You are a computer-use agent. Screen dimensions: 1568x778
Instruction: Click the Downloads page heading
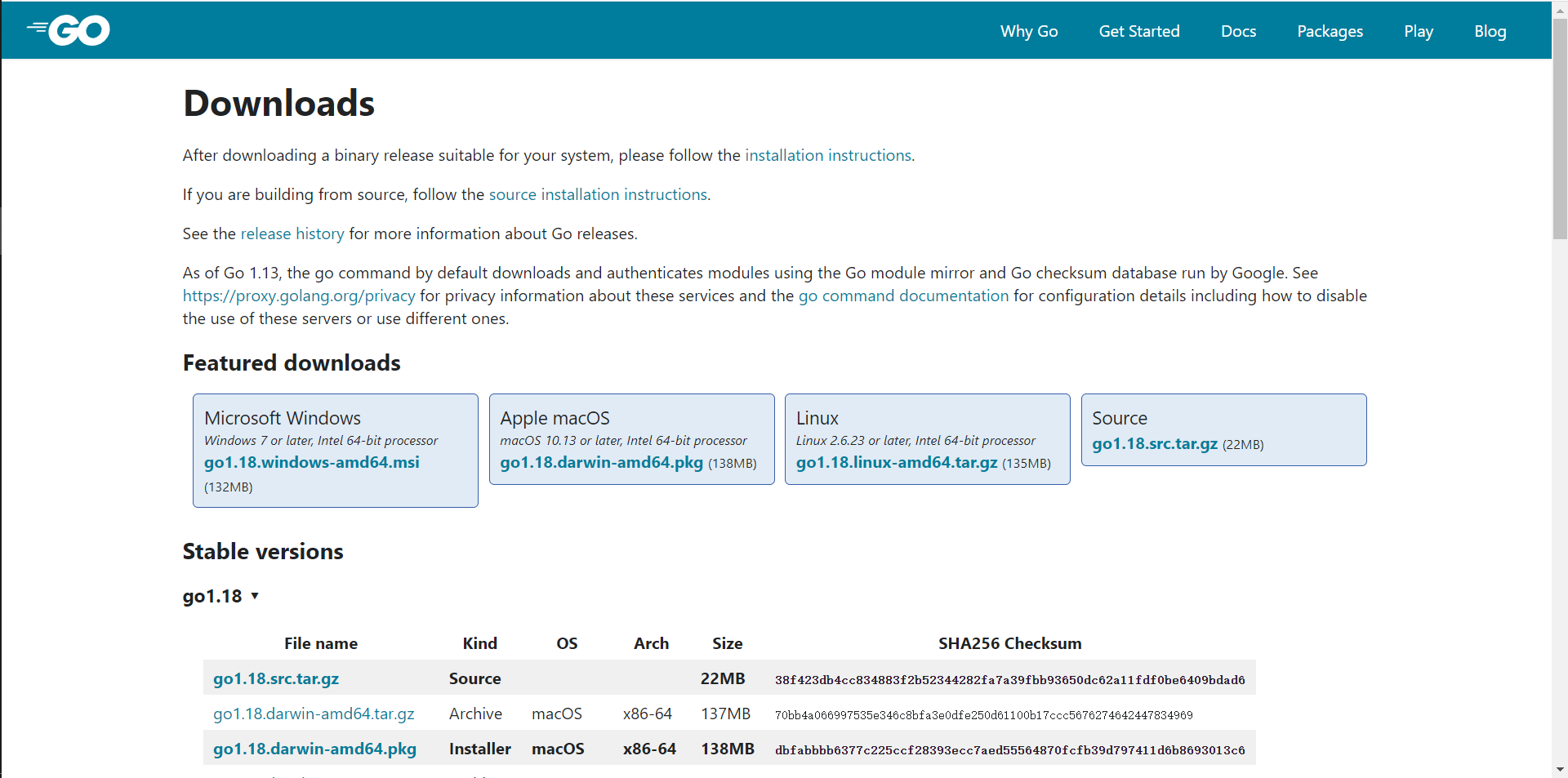pos(278,103)
